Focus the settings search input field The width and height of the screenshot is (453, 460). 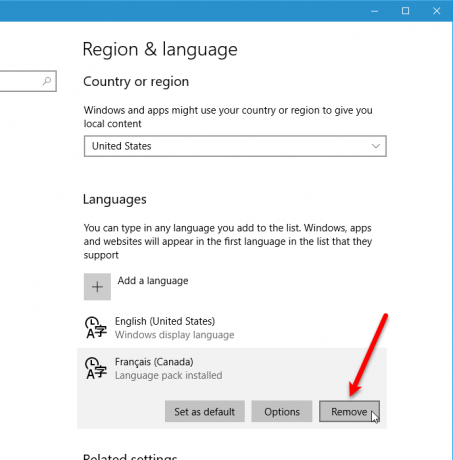click(28, 81)
